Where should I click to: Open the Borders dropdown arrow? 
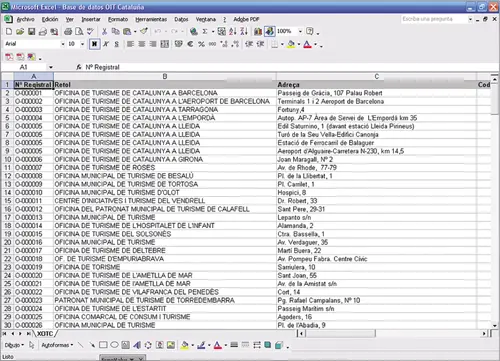[x=282, y=44]
